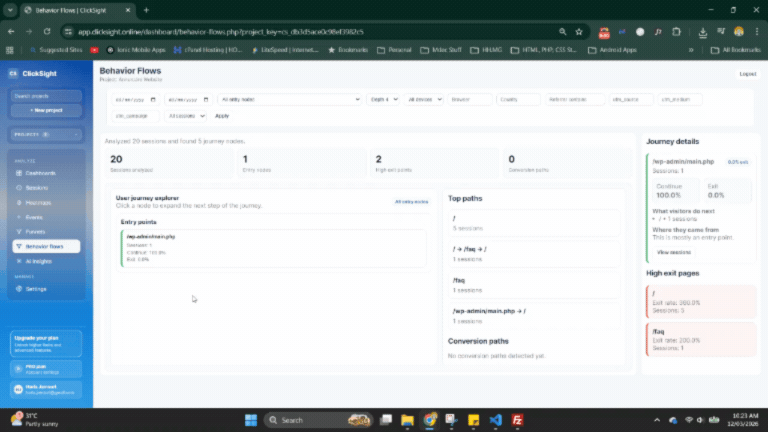The width and height of the screenshot is (768, 432).
Task: Expand the All devices dropdown
Action: pyautogui.click(x=423, y=100)
